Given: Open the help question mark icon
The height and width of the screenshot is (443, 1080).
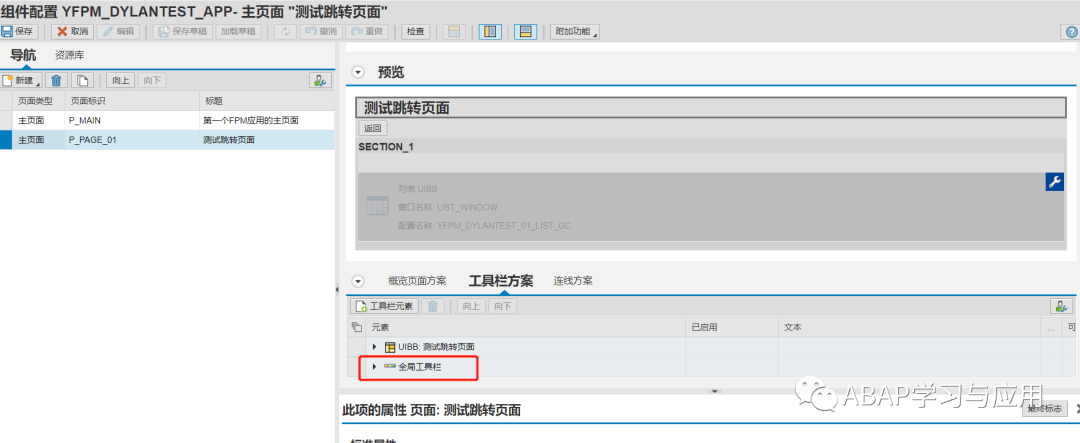Looking at the screenshot, I should (1072, 32).
